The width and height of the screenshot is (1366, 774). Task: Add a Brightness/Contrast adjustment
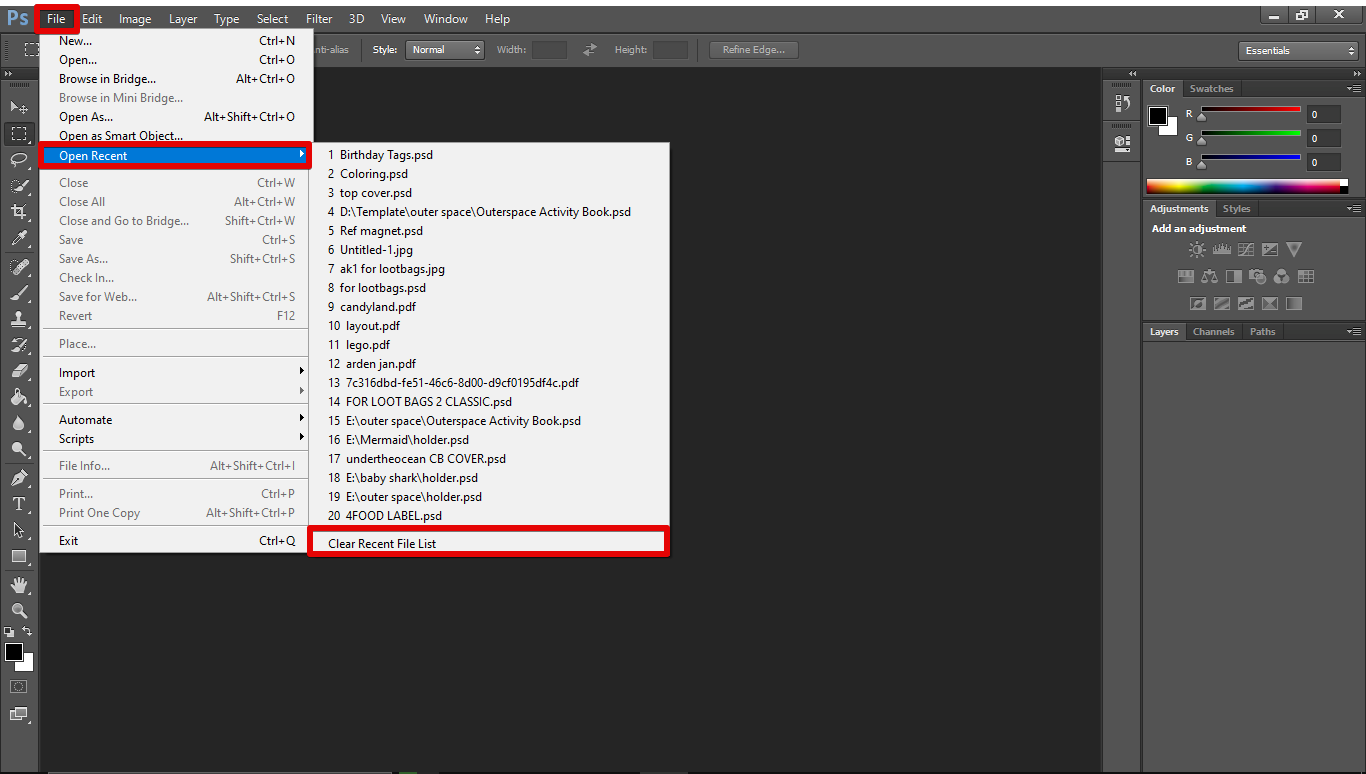[x=1197, y=250]
